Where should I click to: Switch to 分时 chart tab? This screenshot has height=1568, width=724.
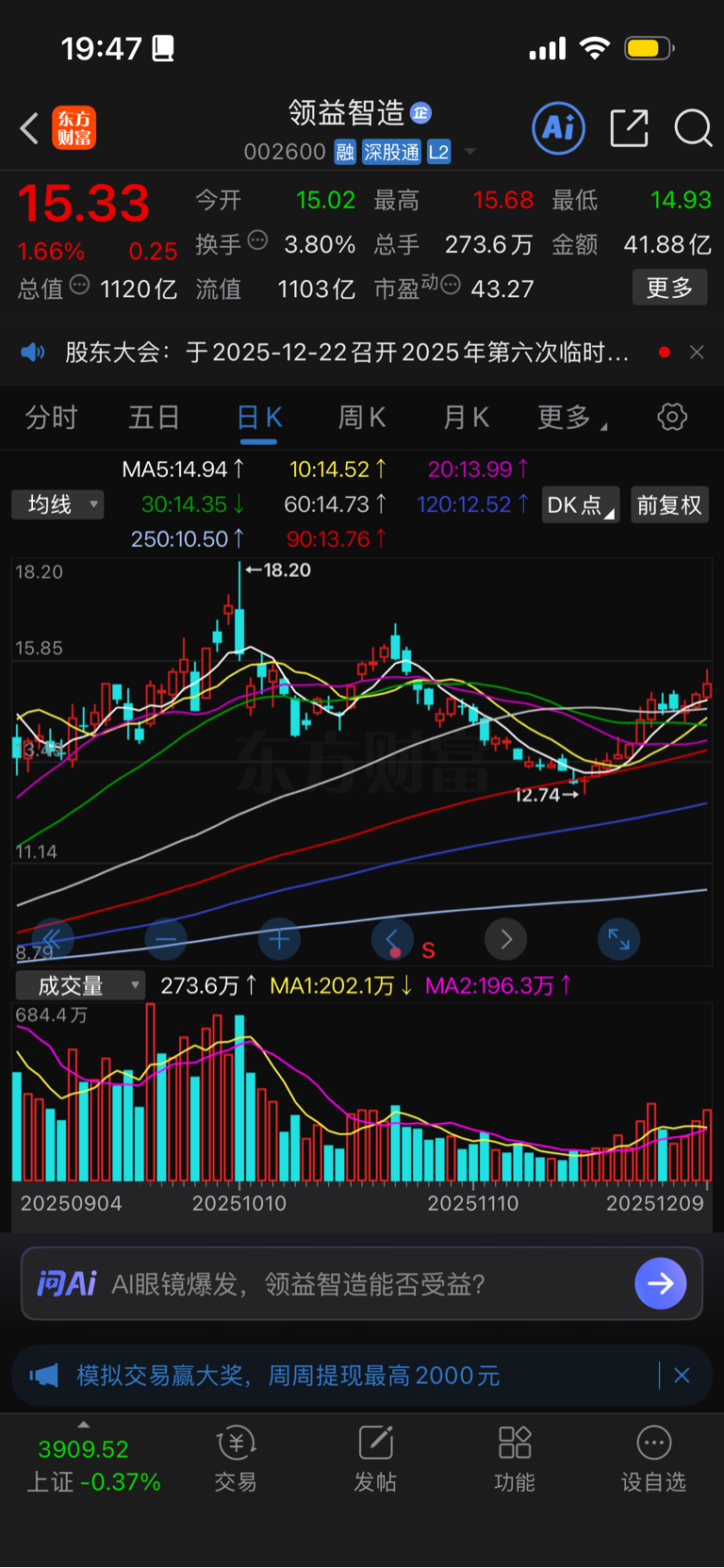point(51,417)
